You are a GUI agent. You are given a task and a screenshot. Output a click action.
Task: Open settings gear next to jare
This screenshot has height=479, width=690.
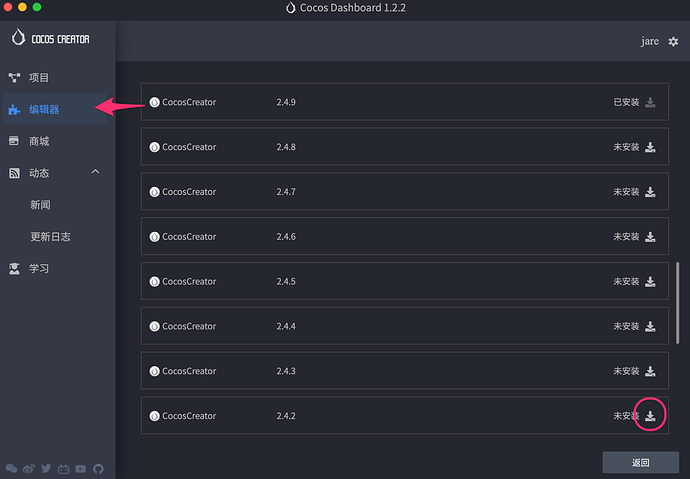[673, 42]
